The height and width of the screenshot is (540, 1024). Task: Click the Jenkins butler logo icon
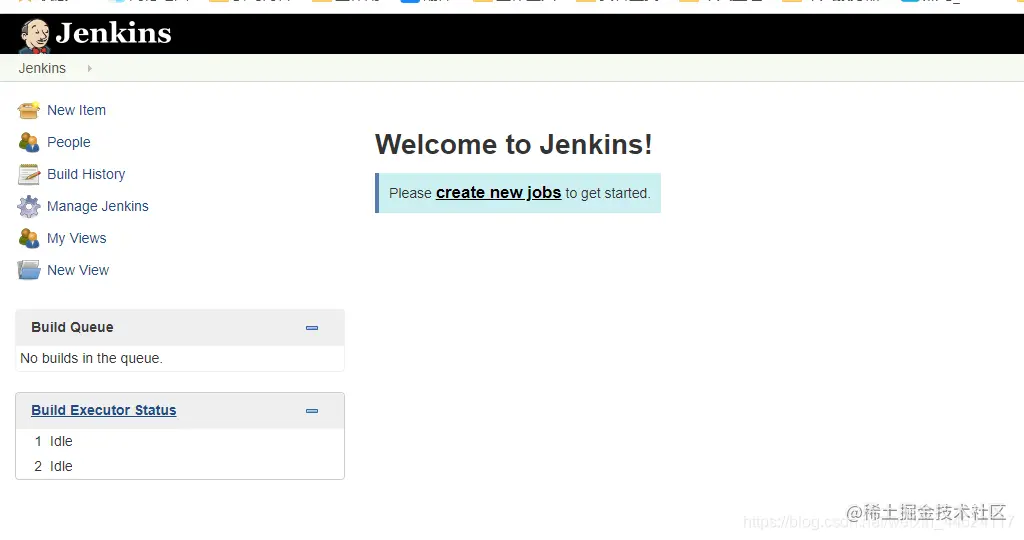[35, 35]
